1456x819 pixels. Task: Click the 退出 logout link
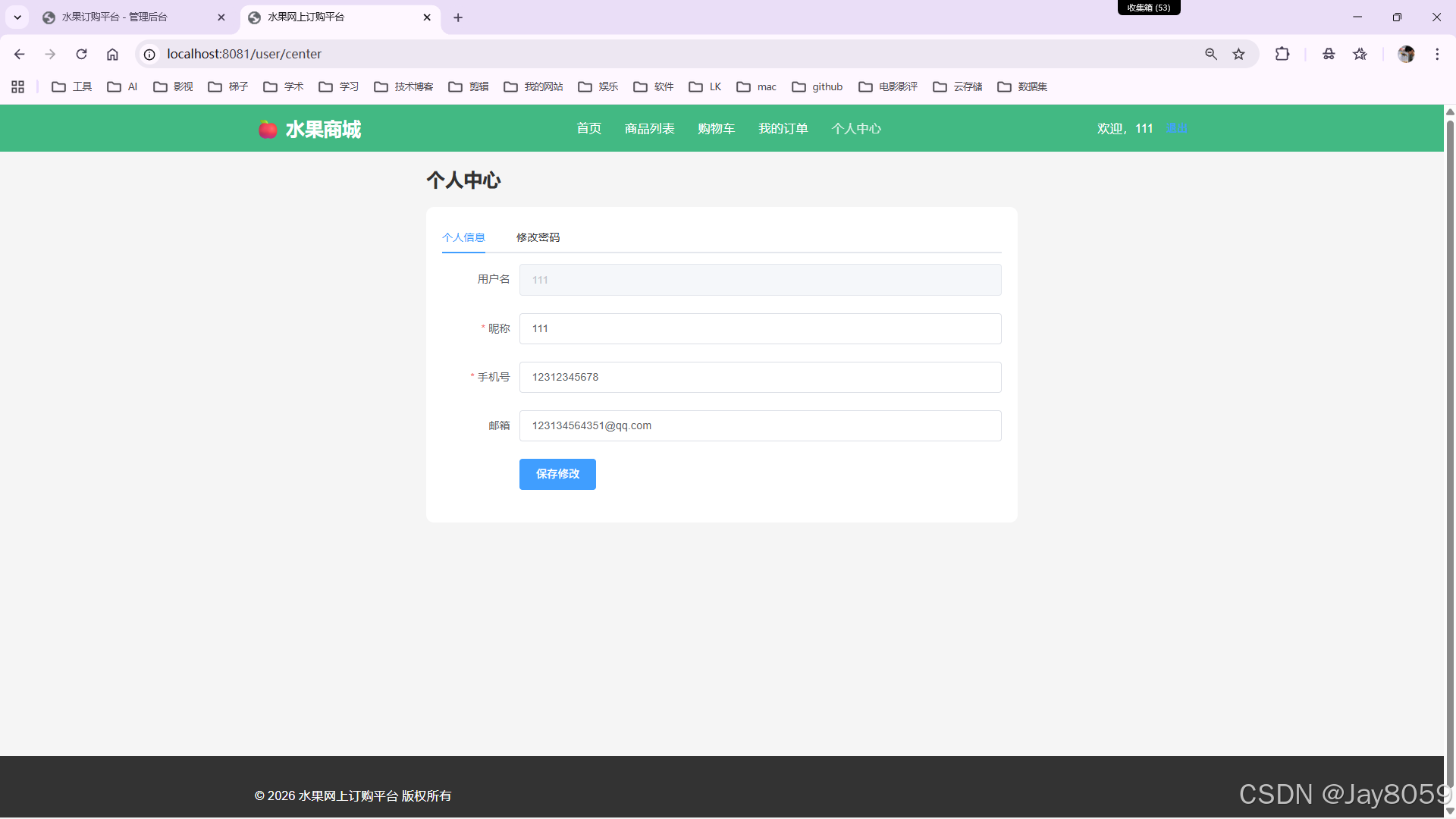coord(1176,128)
